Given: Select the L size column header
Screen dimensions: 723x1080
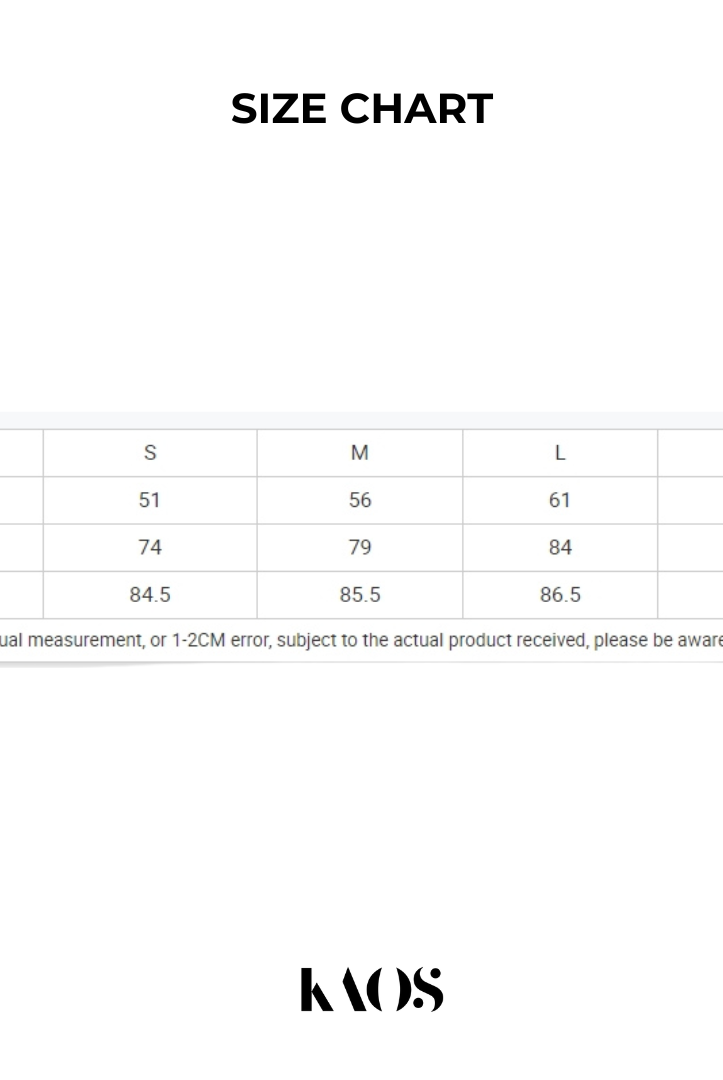Looking at the screenshot, I should point(560,453).
